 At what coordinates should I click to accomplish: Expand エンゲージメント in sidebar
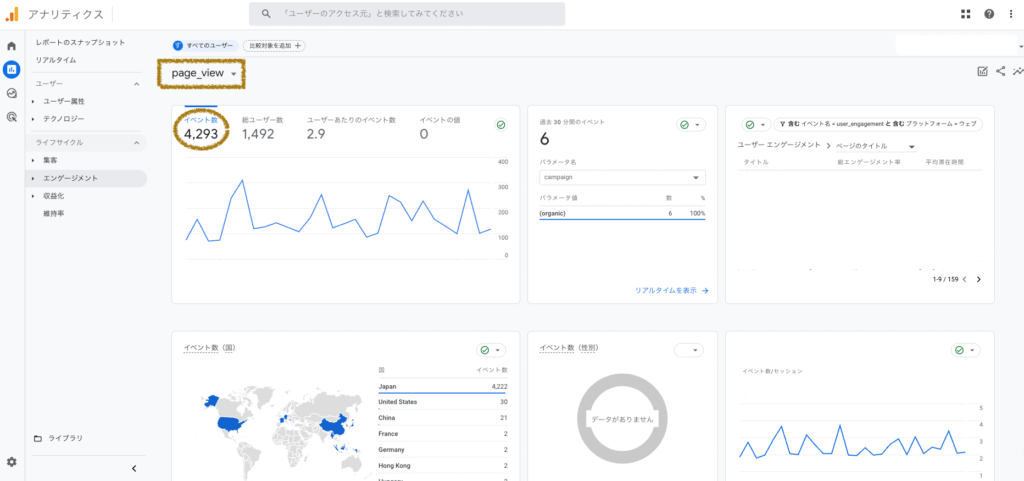coord(33,178)
